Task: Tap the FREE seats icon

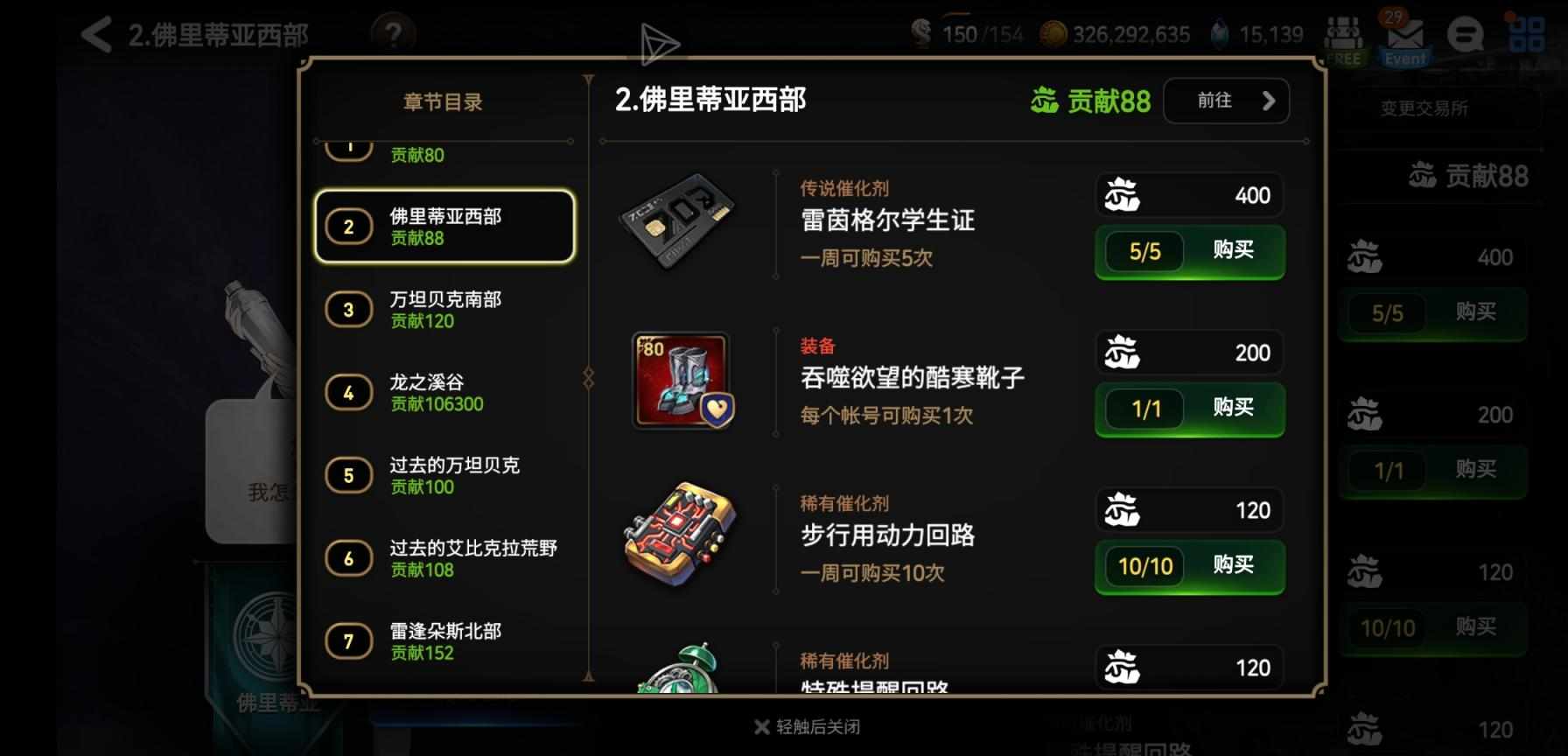Action: pos(1343,40)
